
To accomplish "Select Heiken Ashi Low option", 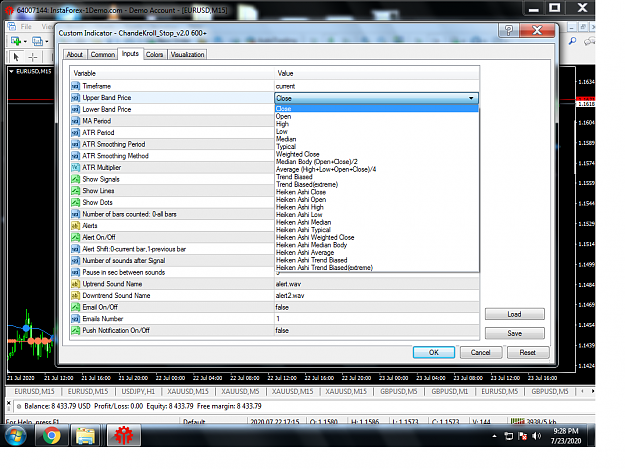I will (x=377, y=215).
